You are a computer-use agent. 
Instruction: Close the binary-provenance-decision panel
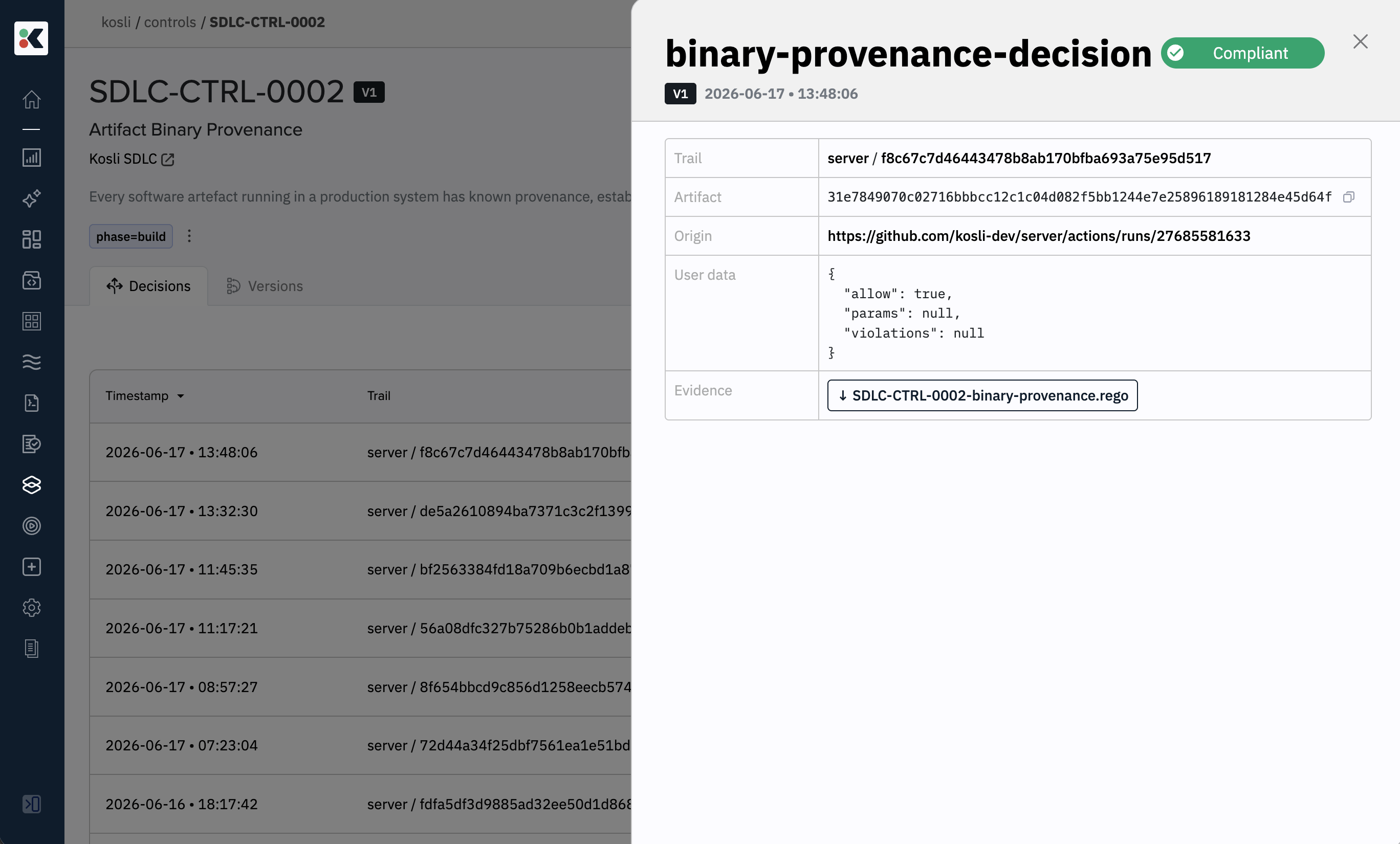tap(1360, 41)
